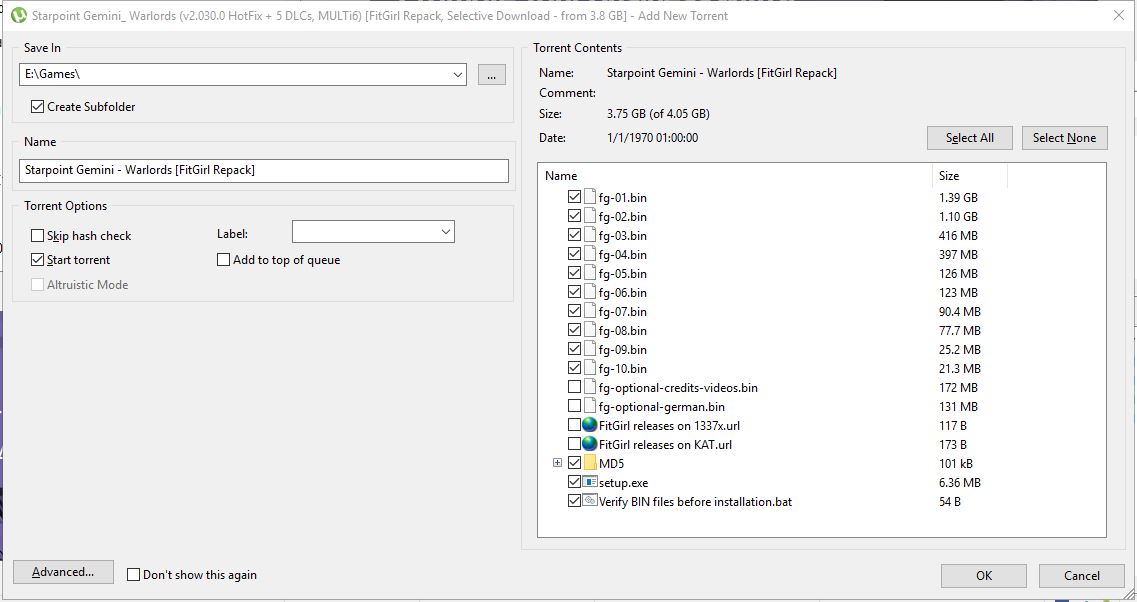Screen dimensions: 1137x602
Task: Click the fg-09.bin file icon
Action: 590,349
